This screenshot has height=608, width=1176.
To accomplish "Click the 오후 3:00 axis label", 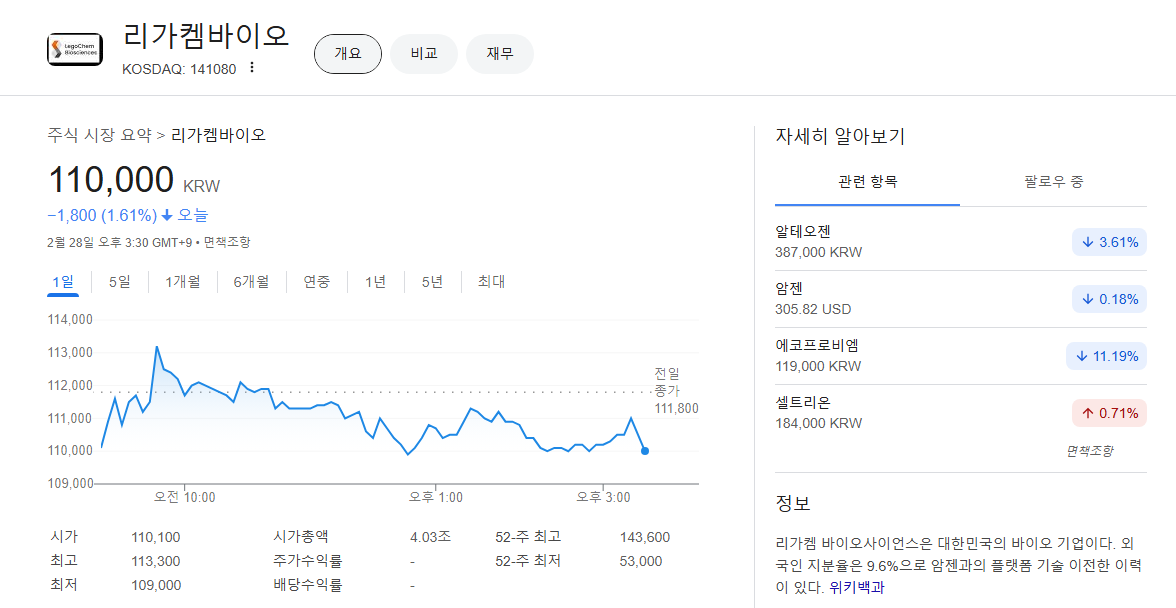I will click(603, 497).
